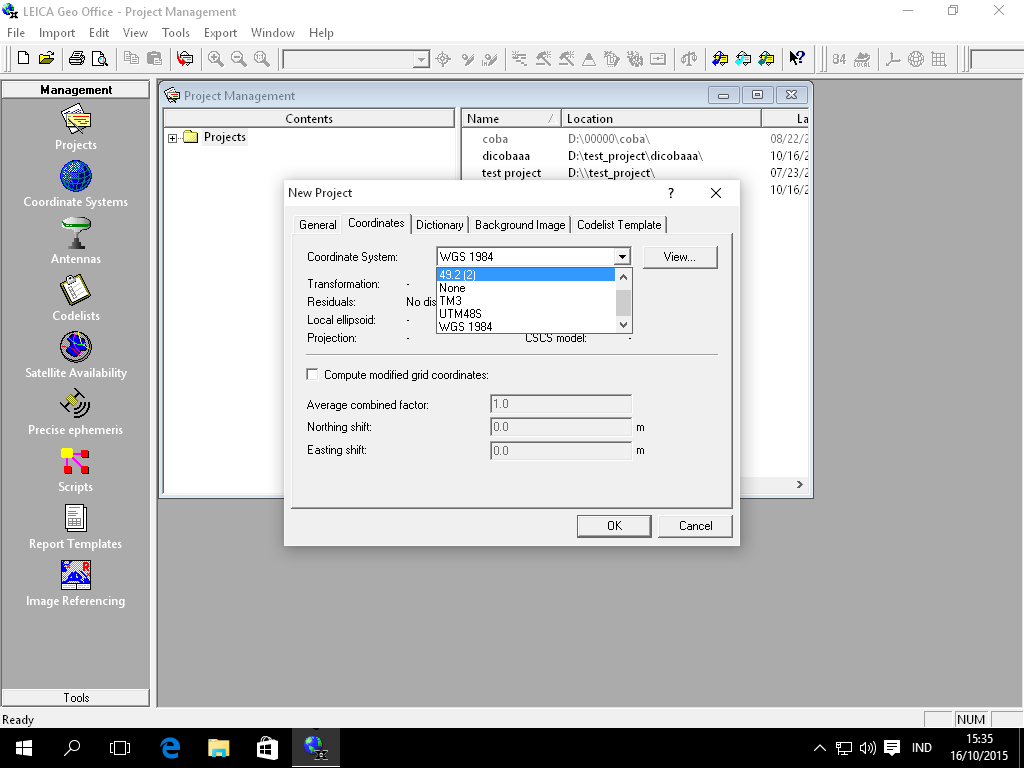
Task: Open the Import menu
Action: [x=57, y=33]
